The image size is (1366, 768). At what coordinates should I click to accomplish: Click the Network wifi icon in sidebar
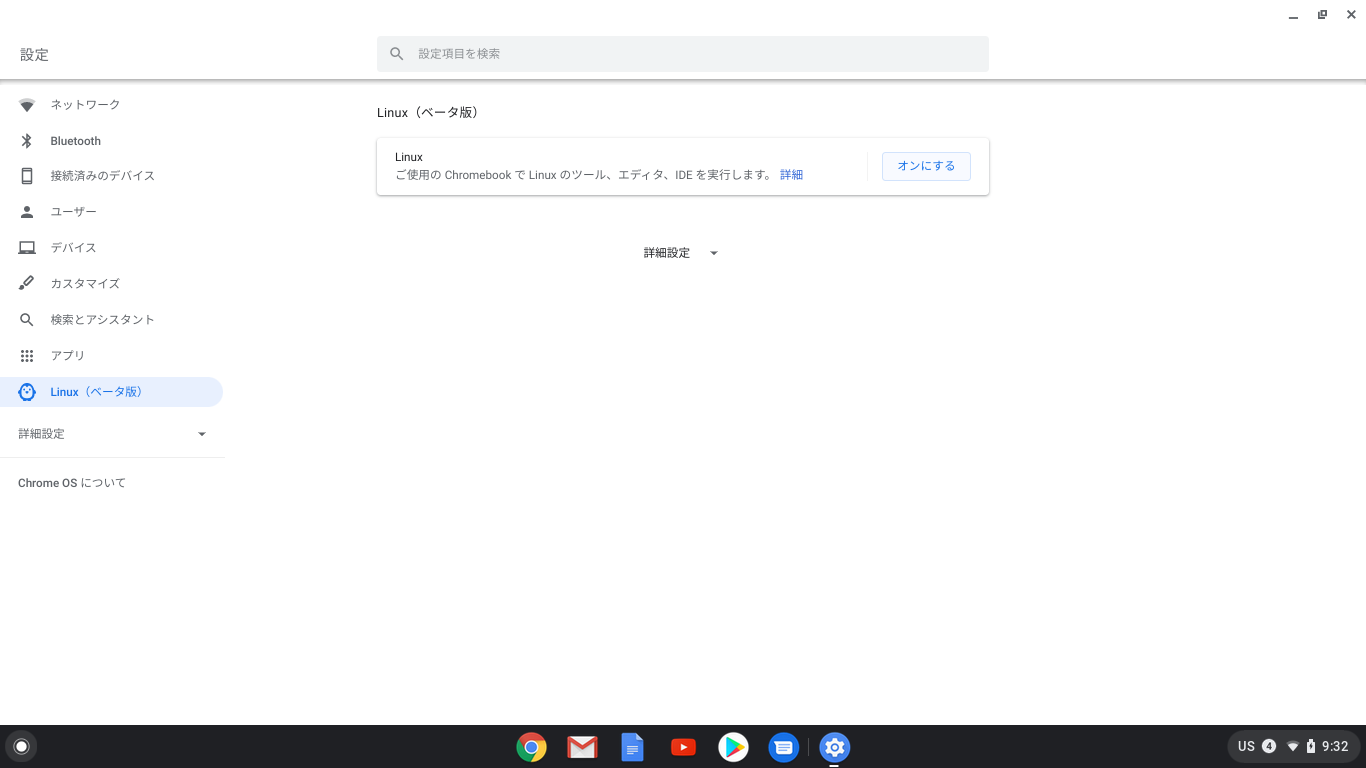click(27, 105)
